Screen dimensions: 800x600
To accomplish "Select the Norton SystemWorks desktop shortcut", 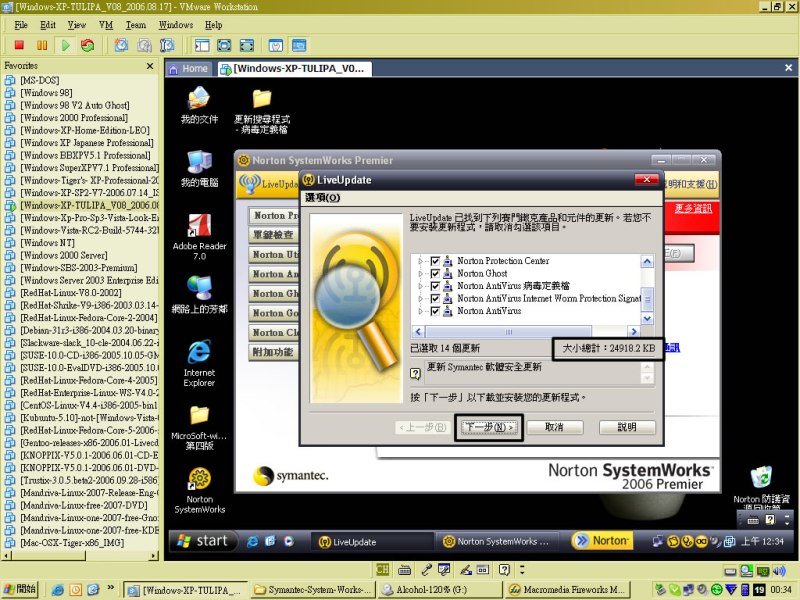I will [199, 491].
